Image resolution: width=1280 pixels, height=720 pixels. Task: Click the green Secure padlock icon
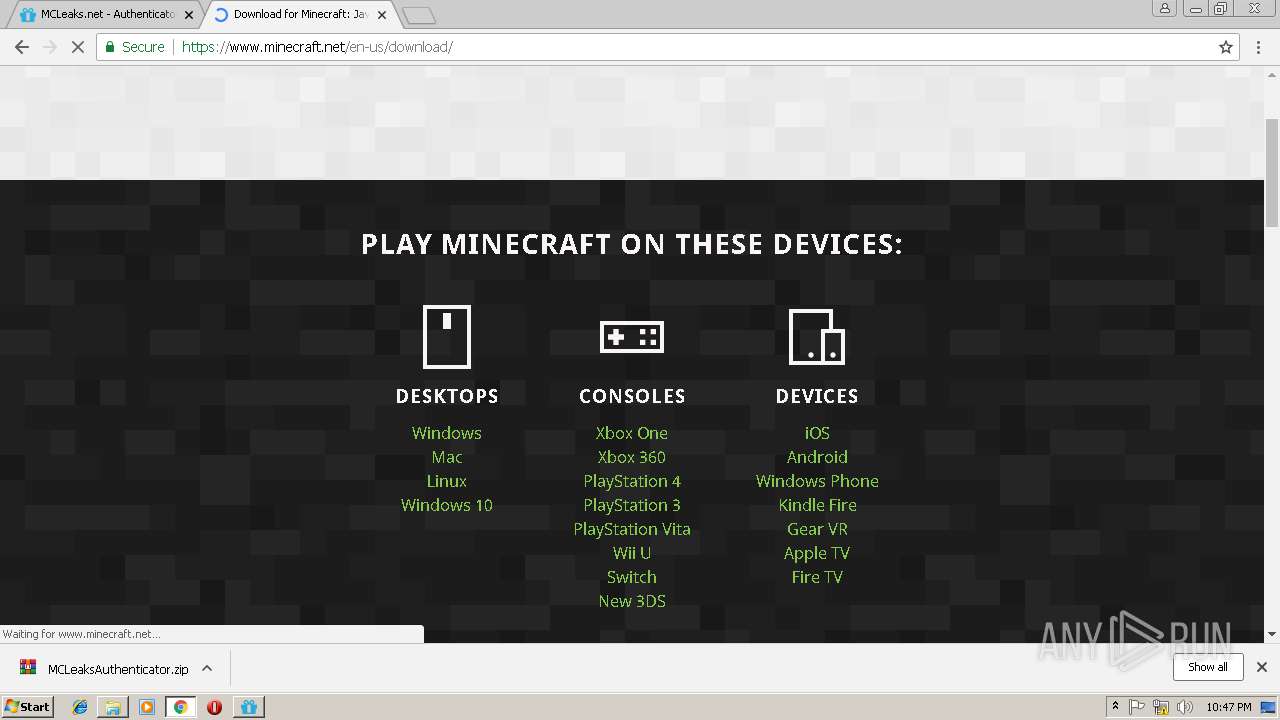point(111,47)
